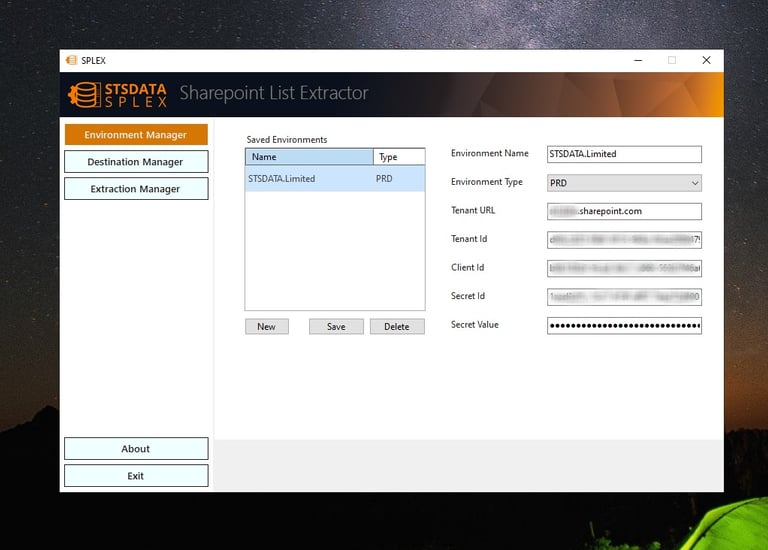Create a New environment
Image resolution: width=768 pixels, height=550 pixels.
point(267,327)
